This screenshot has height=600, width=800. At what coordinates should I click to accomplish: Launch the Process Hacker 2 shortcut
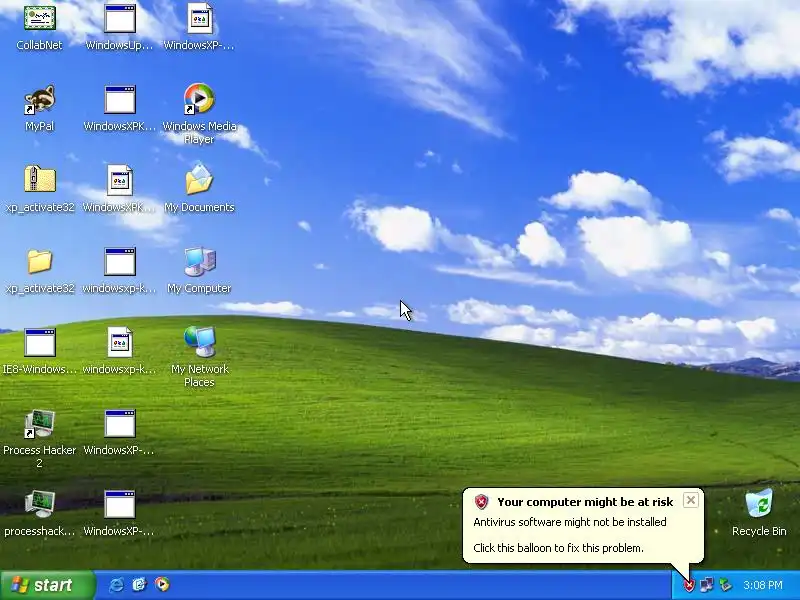(x=39, y=423)
